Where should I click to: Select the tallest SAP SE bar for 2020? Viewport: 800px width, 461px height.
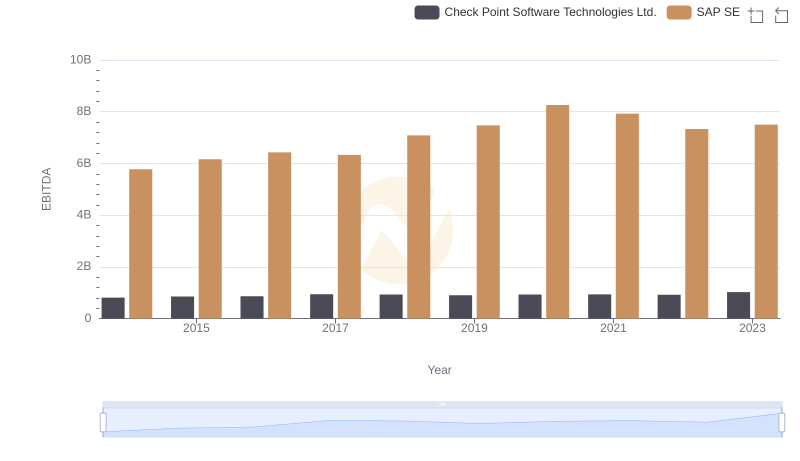(558, 212)
